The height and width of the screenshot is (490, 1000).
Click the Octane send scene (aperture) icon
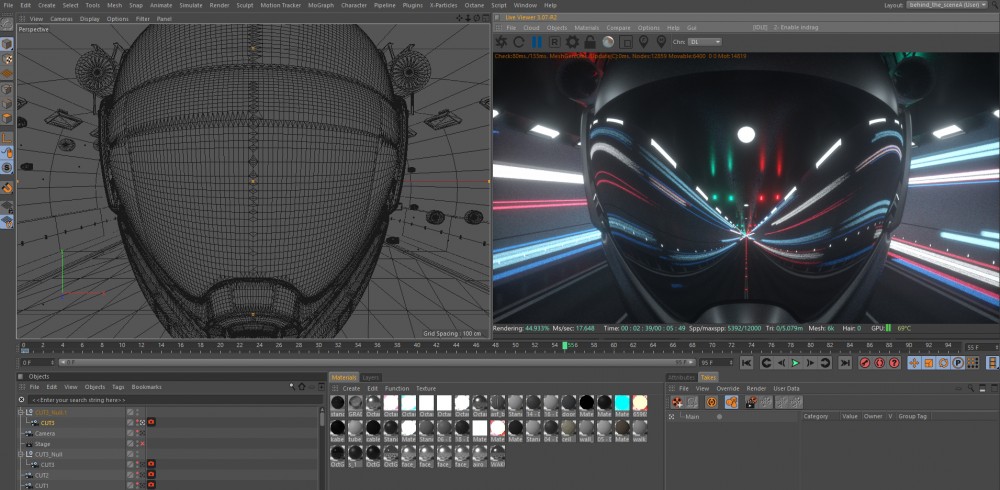501,41
